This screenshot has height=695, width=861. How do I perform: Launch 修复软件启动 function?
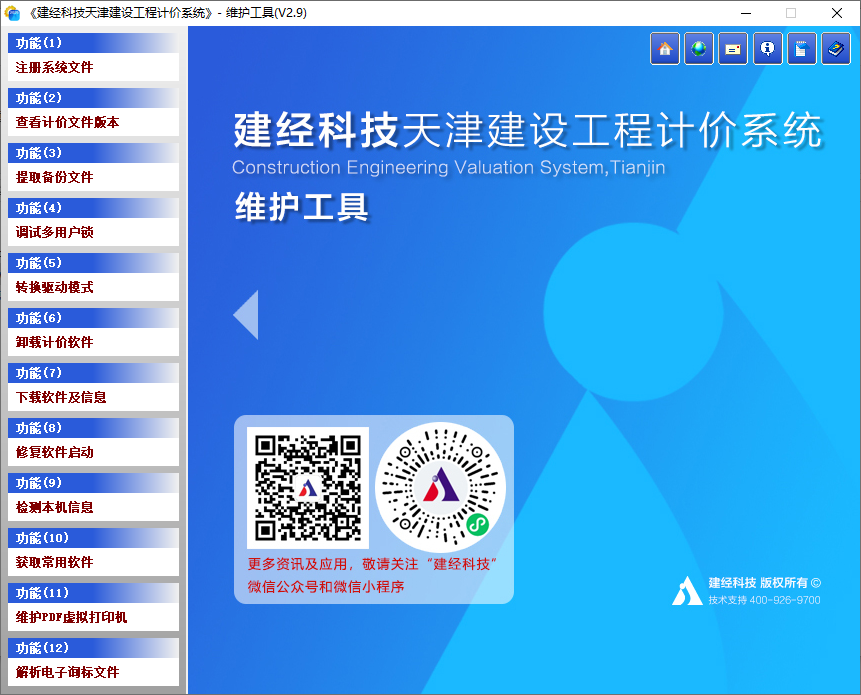pyautogui.click(x=93, y=453)
